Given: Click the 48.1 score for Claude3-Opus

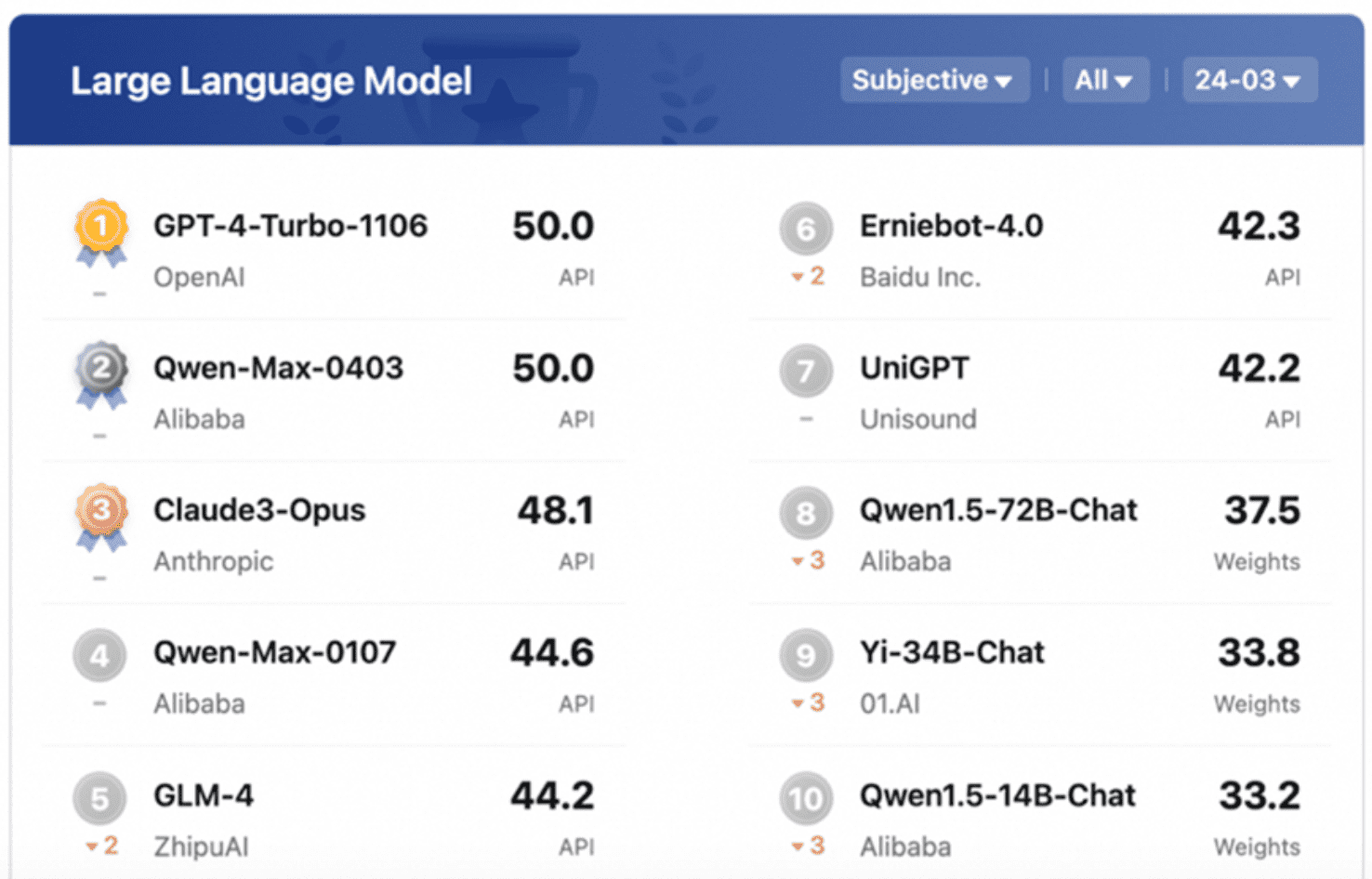Looking at the screenshot, I should (x=556, y=510).
